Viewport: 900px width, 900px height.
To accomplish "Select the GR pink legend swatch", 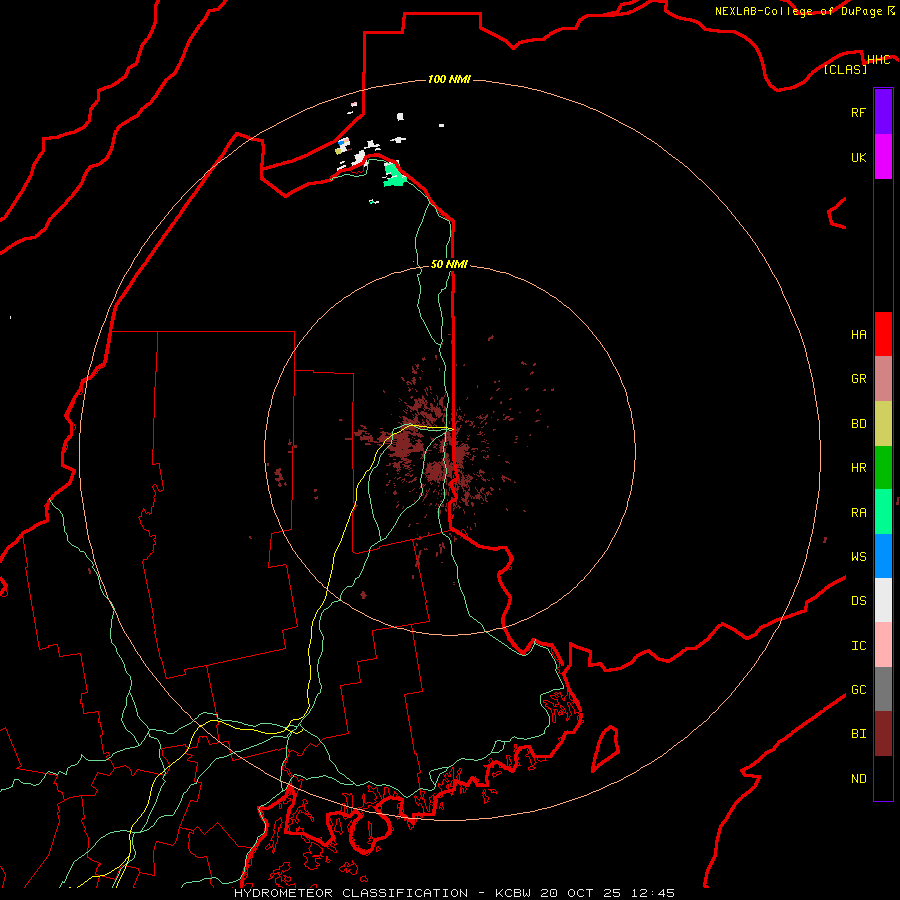I will 883,379.
